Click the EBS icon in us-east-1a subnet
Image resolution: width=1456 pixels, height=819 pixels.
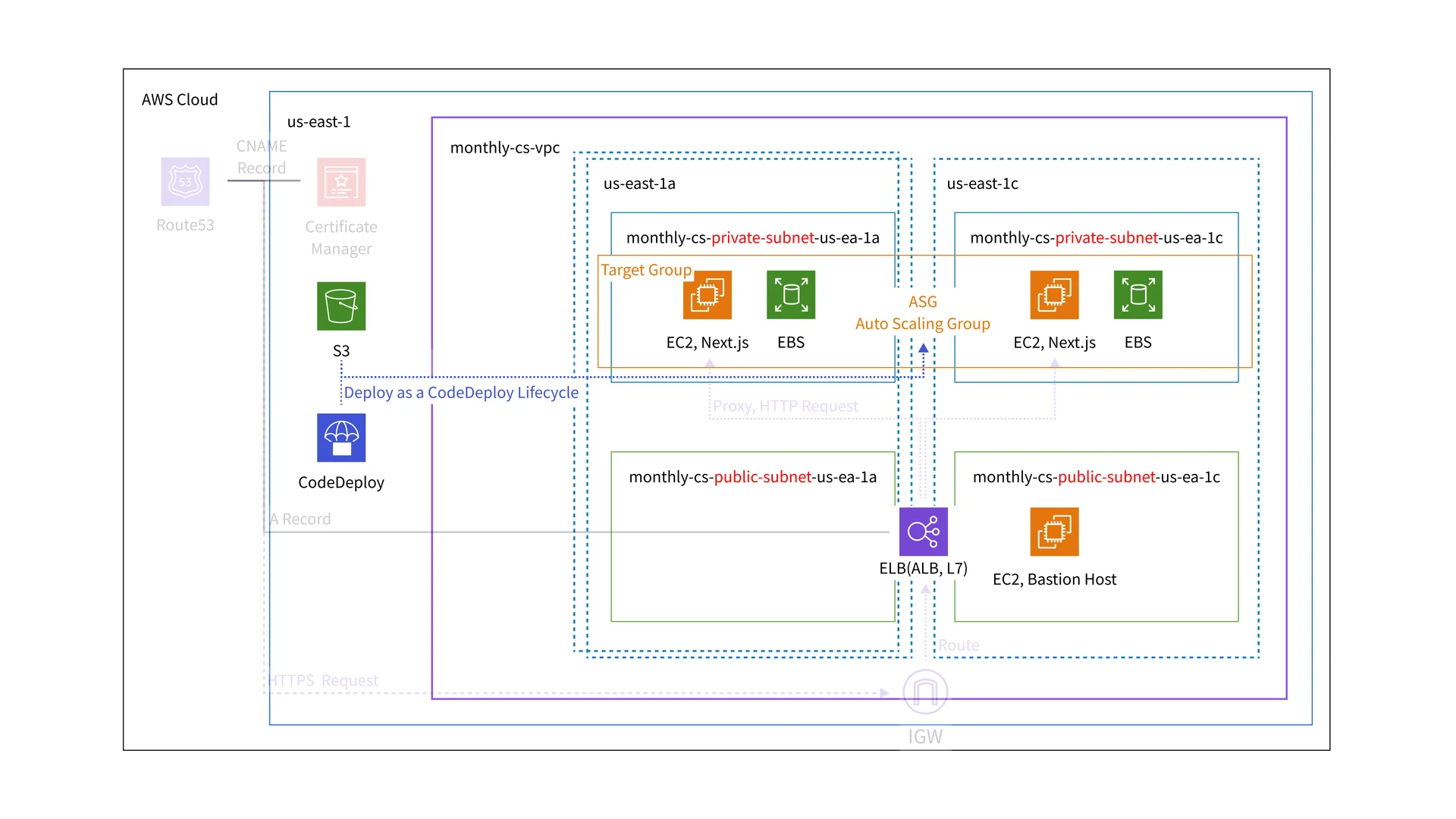pos(791,295)
